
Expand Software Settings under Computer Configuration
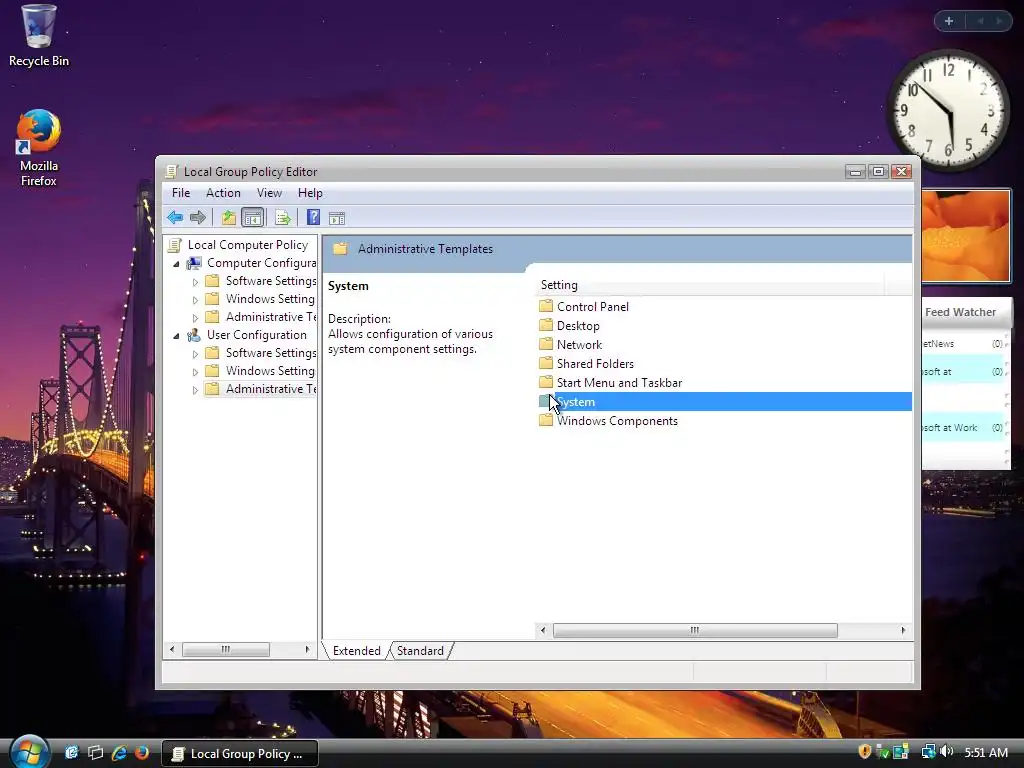195,282
